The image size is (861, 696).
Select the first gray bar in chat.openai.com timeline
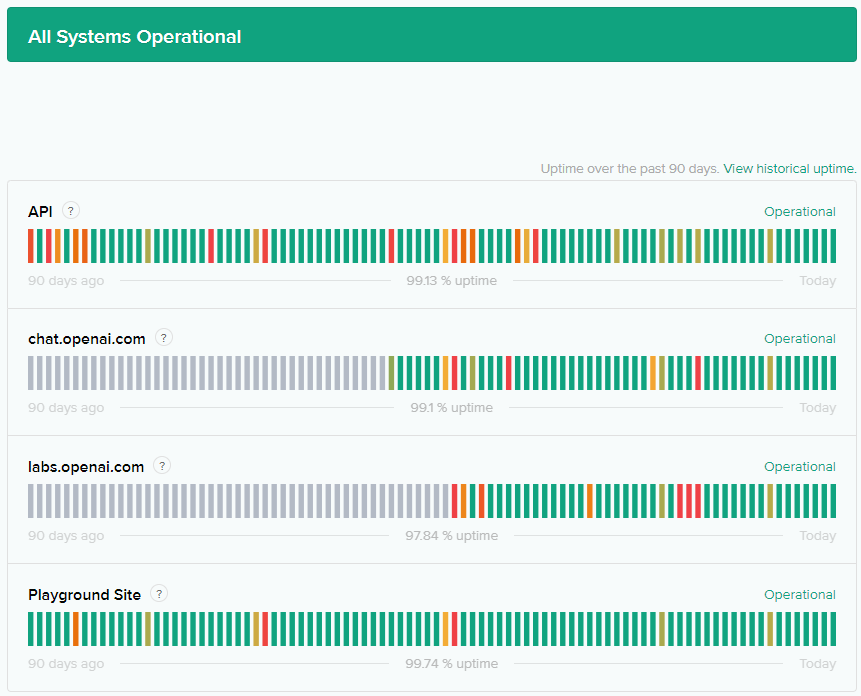coord(31,373)
